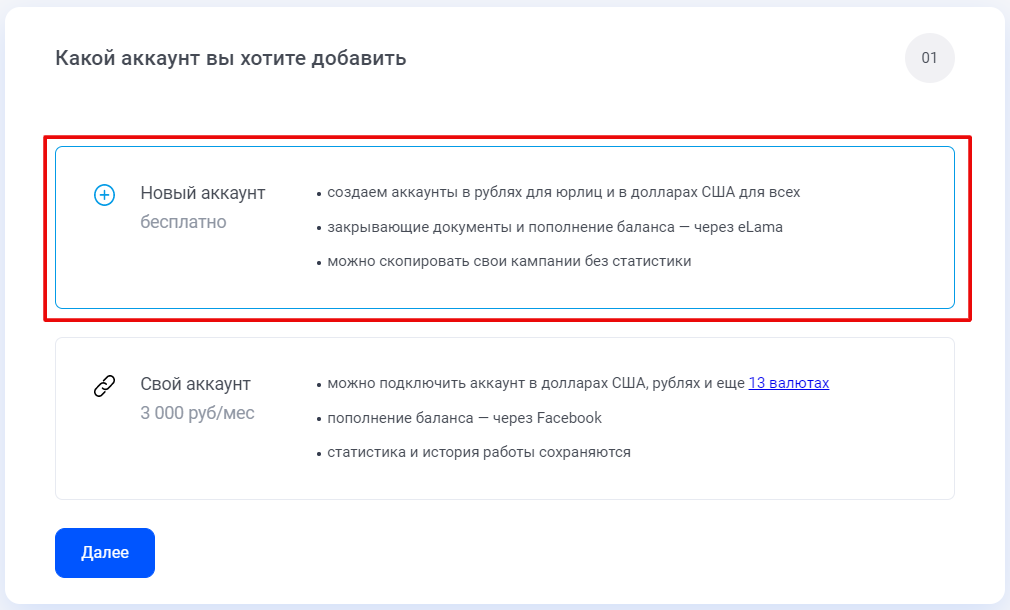Click the '01' step number badge

click(929, 58)
